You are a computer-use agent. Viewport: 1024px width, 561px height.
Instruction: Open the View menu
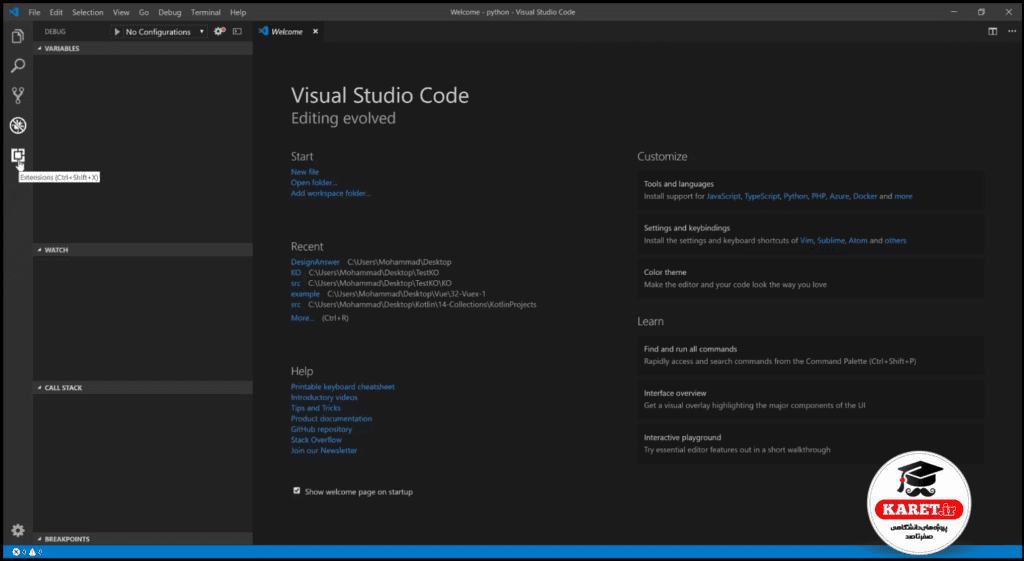[121, 12]
